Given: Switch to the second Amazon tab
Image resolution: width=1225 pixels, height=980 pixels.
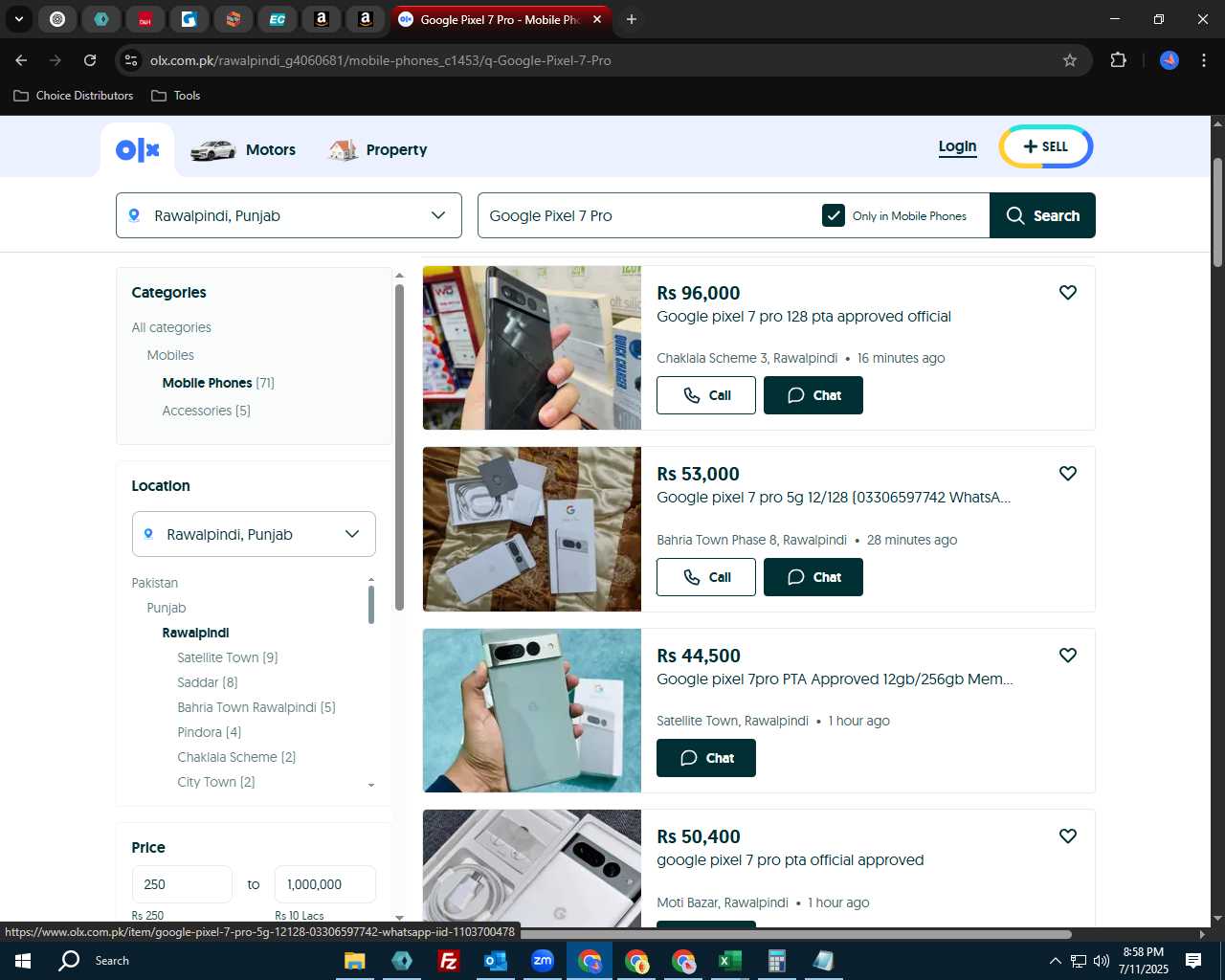Looking at the screenshot, I should [365, 19].
